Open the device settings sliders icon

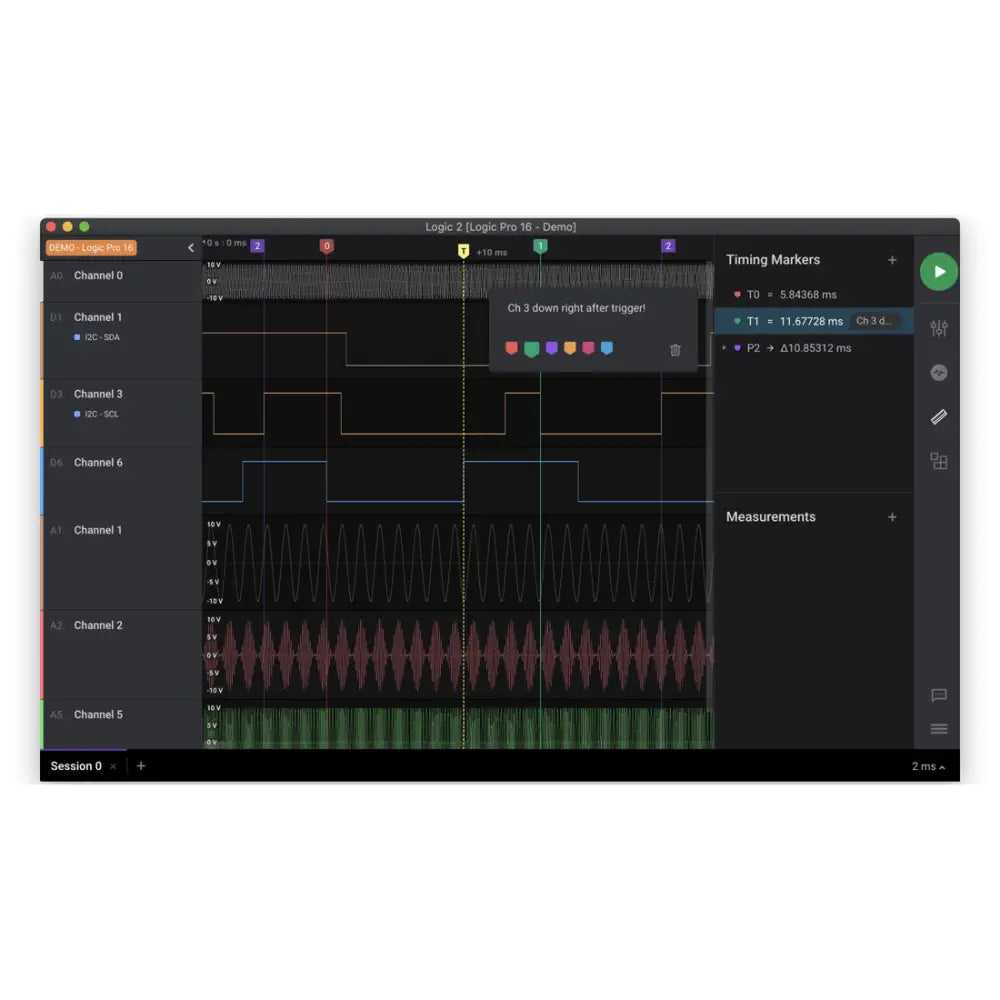pos(938,328)
